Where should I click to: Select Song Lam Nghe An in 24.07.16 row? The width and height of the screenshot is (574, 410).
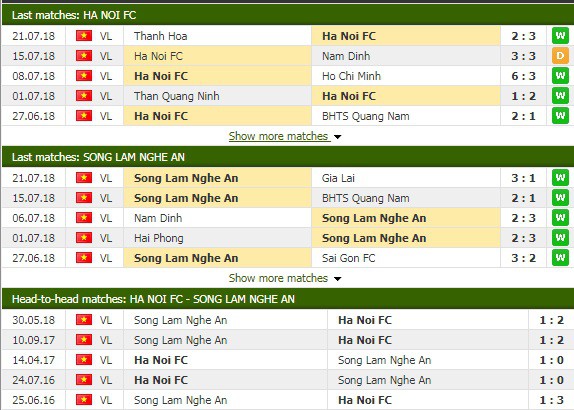tap(384, 380)
